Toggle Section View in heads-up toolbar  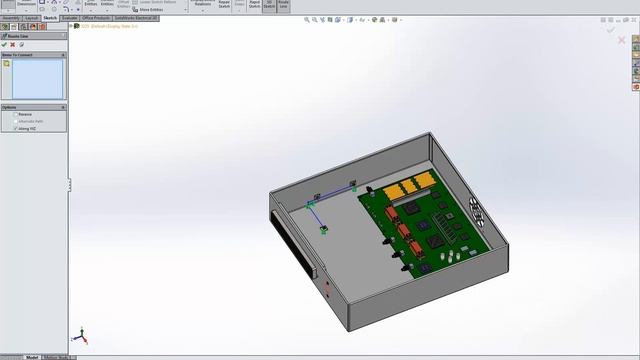(330, 20)
